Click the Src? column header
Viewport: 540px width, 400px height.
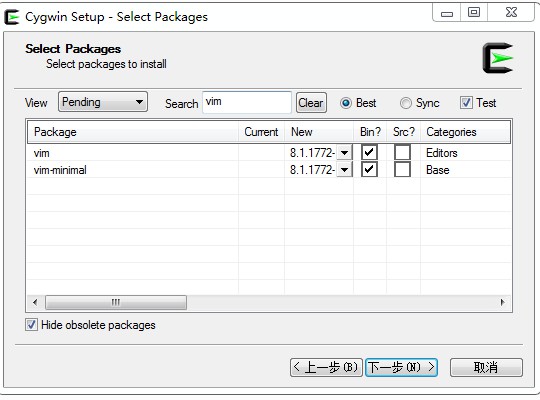point(403,132)
